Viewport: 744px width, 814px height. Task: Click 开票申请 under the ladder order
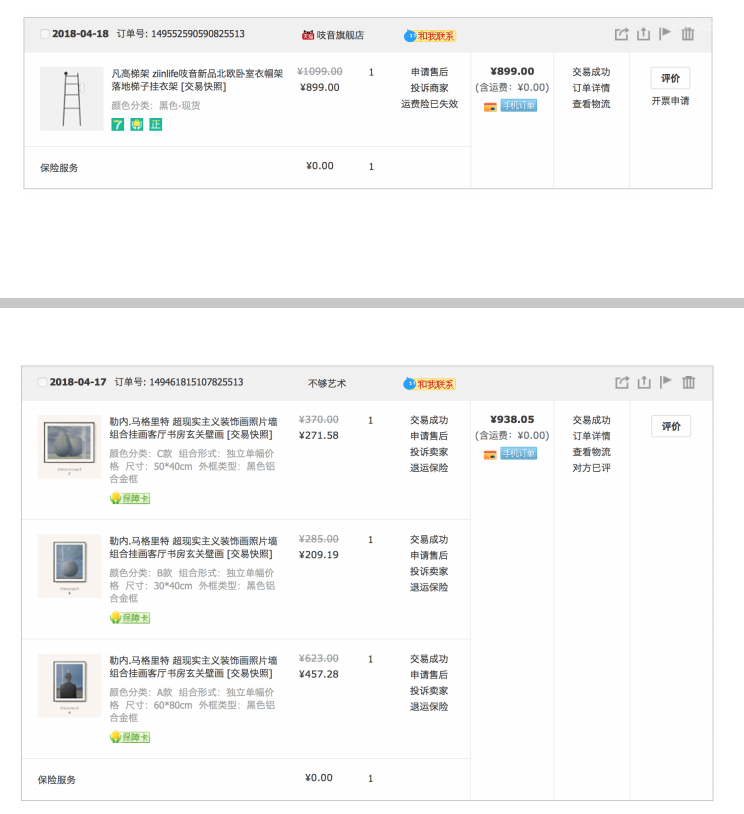(x=670, y=101)
